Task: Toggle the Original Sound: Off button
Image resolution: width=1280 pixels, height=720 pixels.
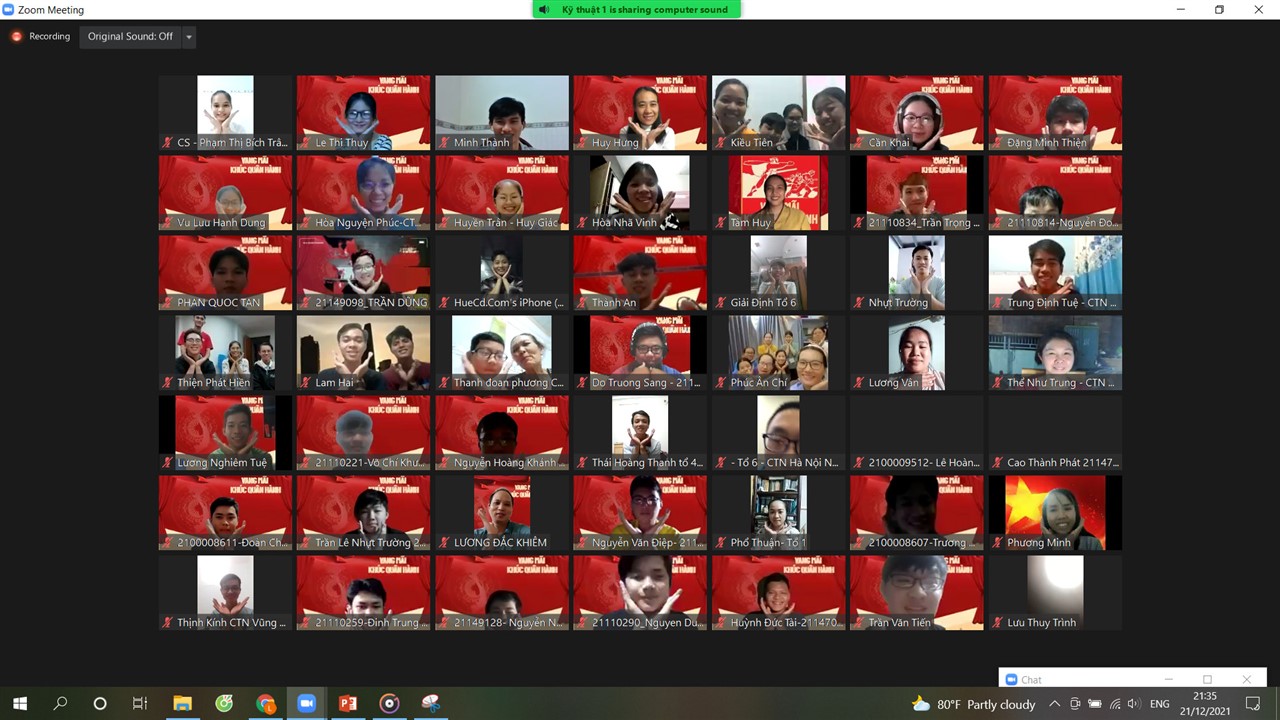Action: (x=130, y=36)
